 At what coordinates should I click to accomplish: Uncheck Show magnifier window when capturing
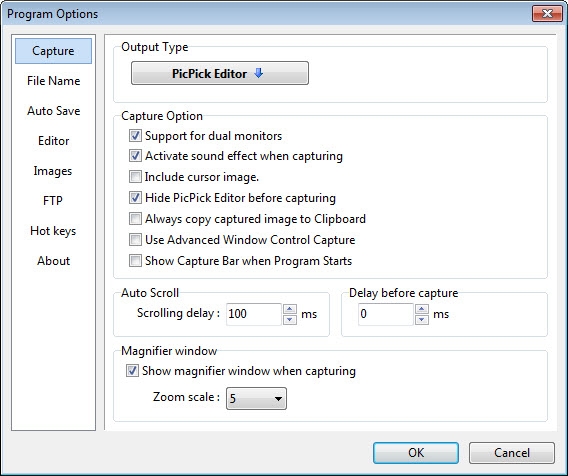coord(132,371)
